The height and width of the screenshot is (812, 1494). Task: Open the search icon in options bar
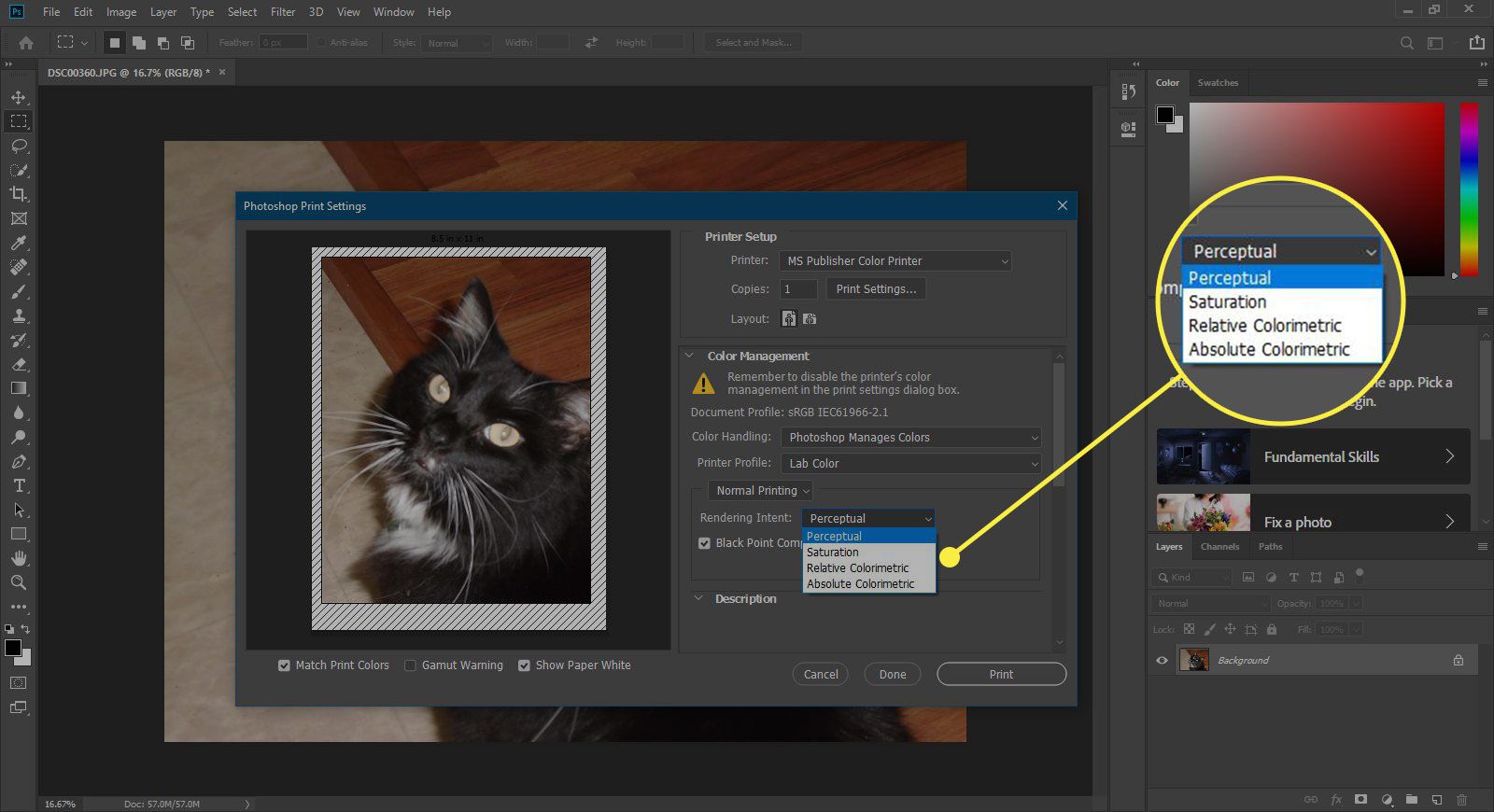1407,43
